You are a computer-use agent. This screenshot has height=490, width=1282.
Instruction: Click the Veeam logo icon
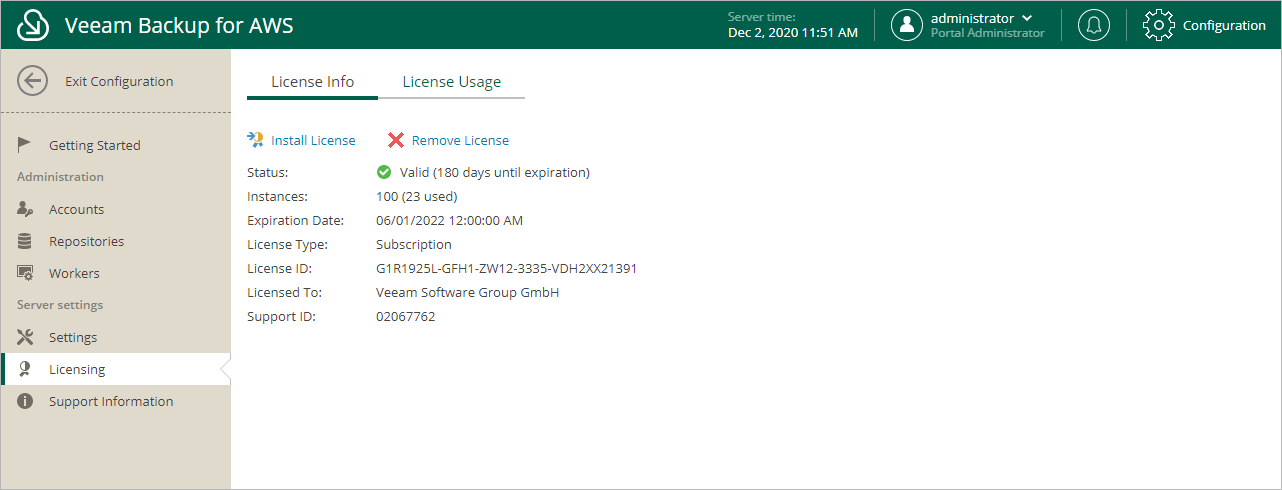[x=34, y=25]
